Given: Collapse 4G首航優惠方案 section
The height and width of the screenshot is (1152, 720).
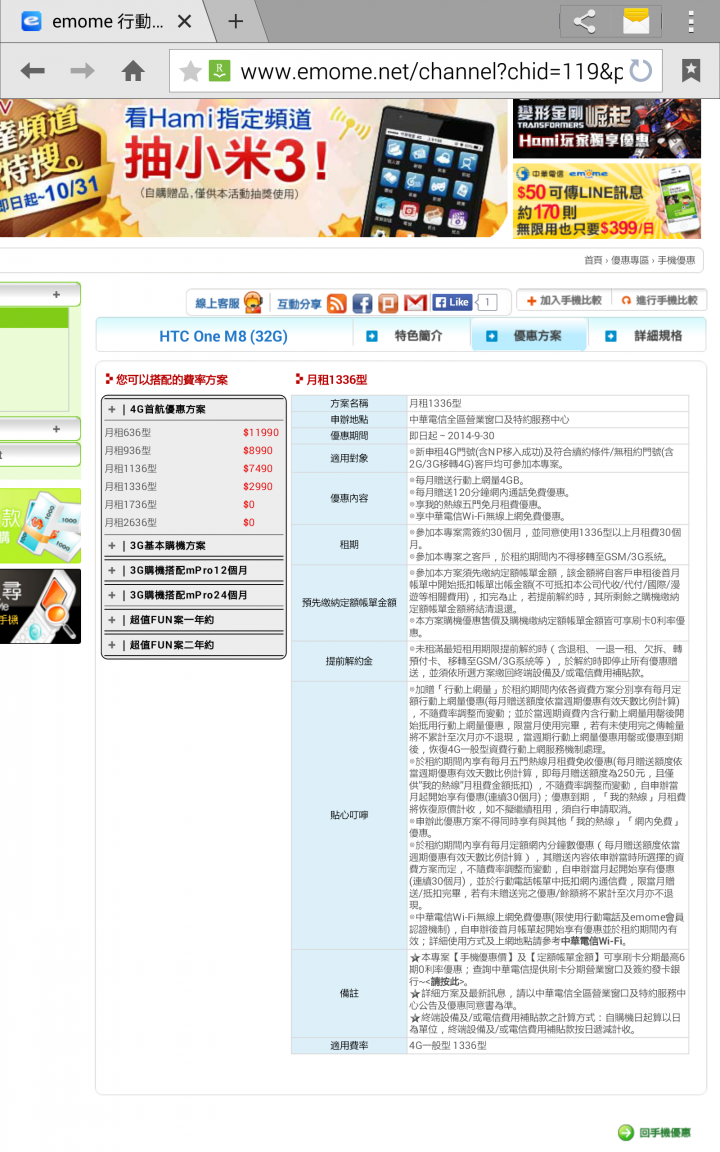Looking at the screenshot, I should [x=193, y=409].
